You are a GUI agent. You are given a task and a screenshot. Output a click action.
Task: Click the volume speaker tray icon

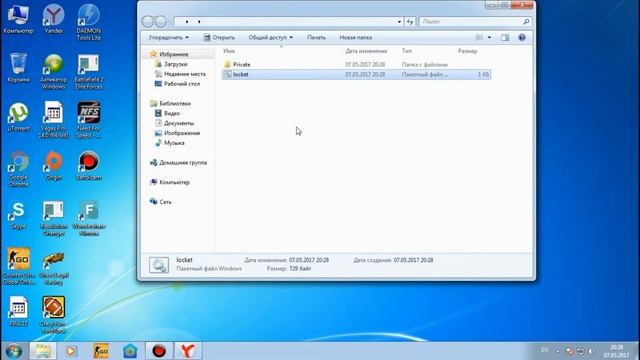[591, 351]
